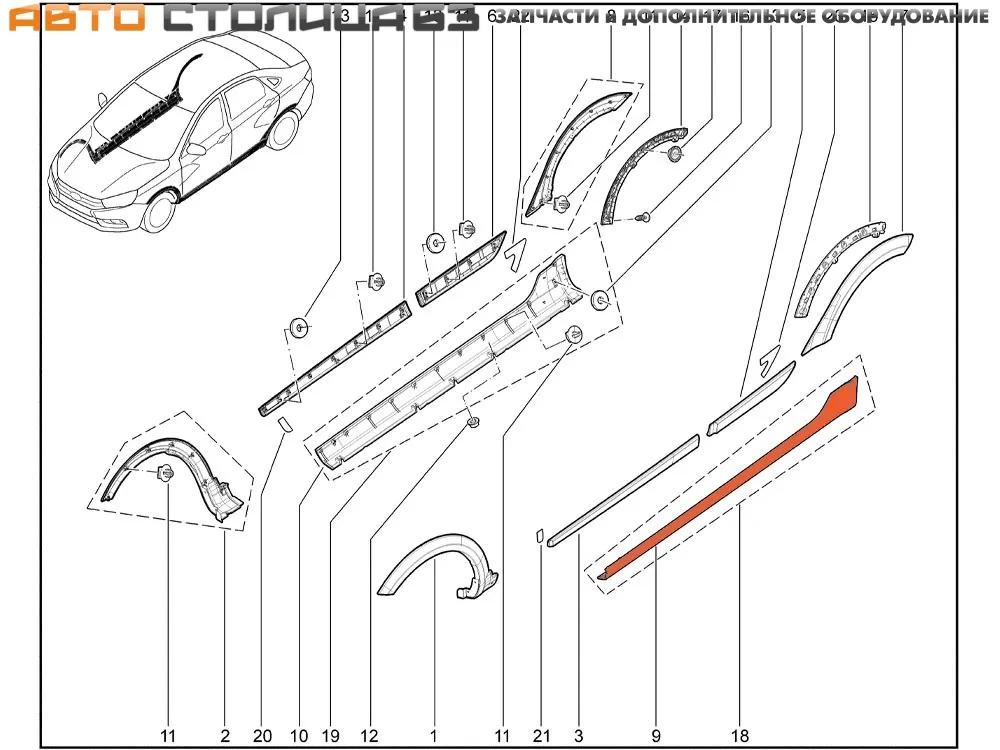The width and height of the screenshot is (1000, 750).
Task: Click the rear wheel arch trim on right
Action: (x=860, y=285)
